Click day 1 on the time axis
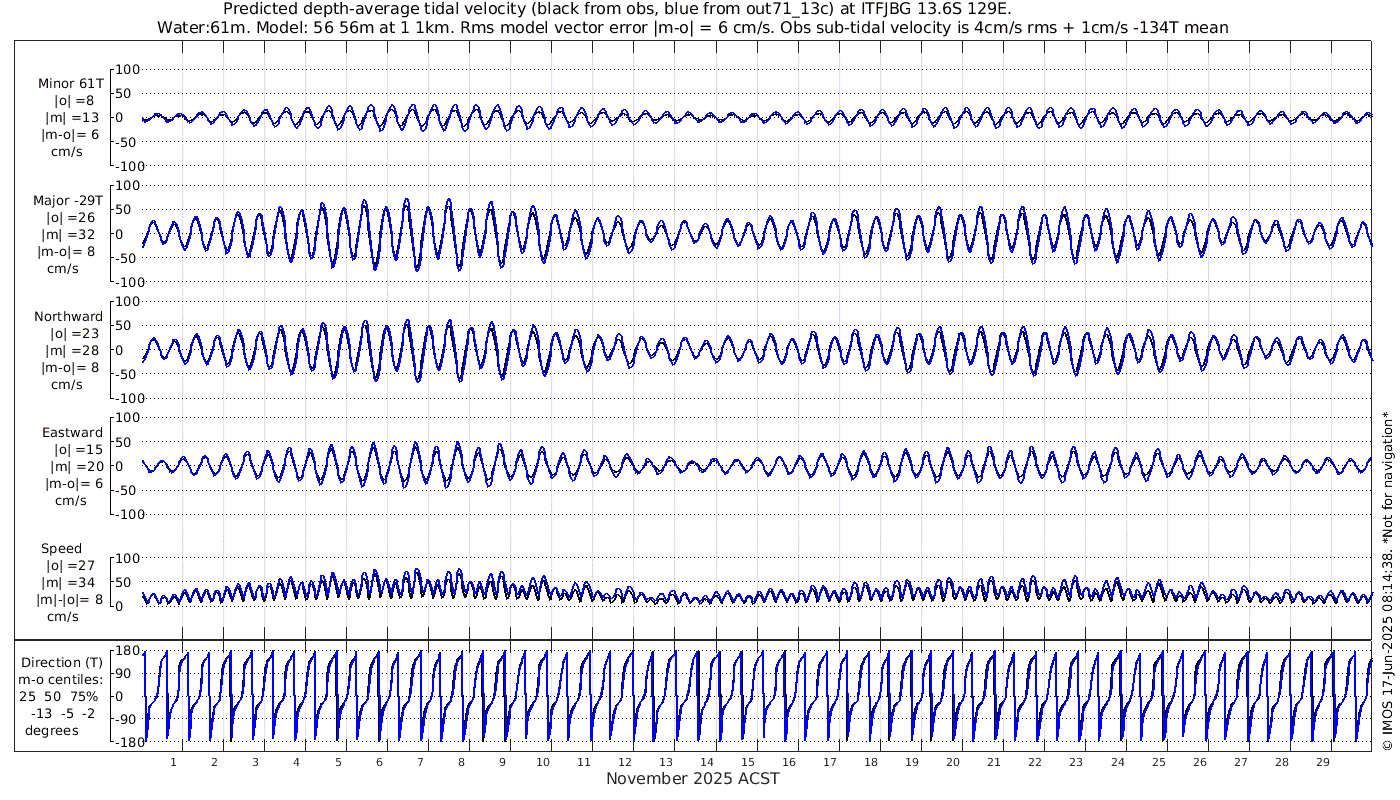 coord(173,762)
